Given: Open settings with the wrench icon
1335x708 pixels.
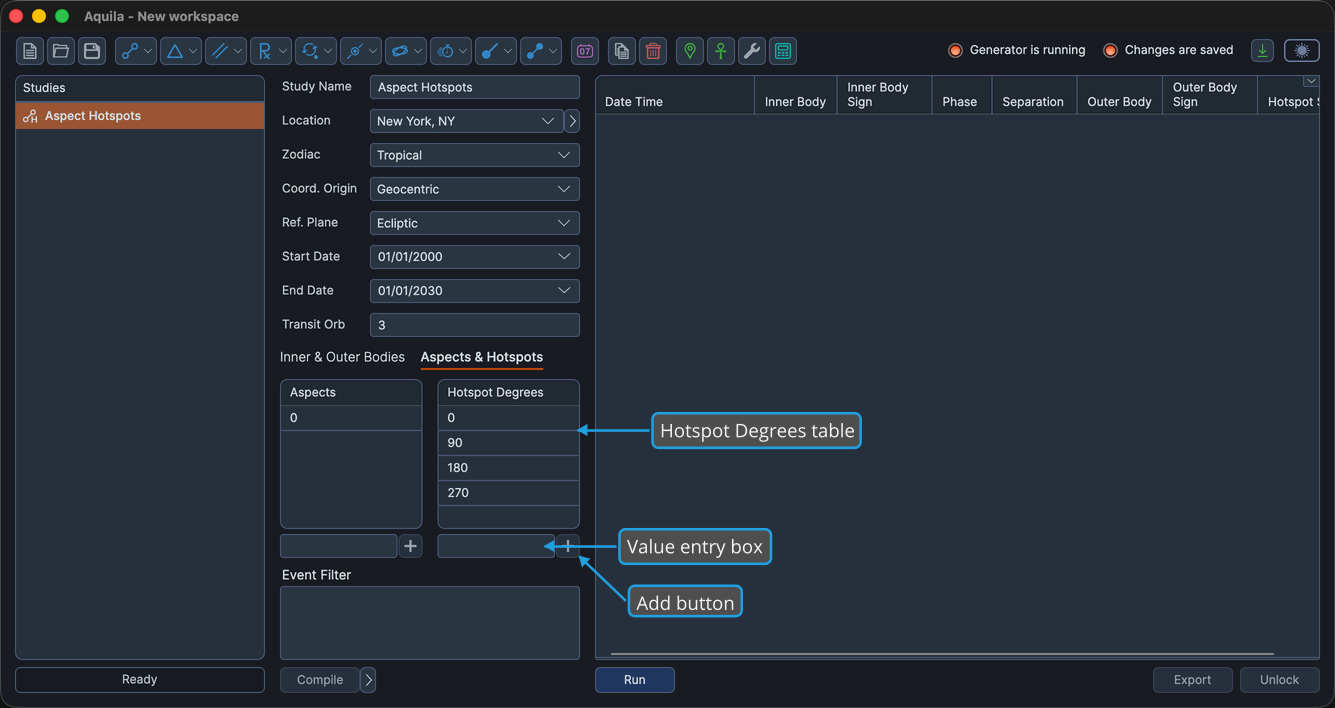Looking at the screenshot, I should point(752,51).
